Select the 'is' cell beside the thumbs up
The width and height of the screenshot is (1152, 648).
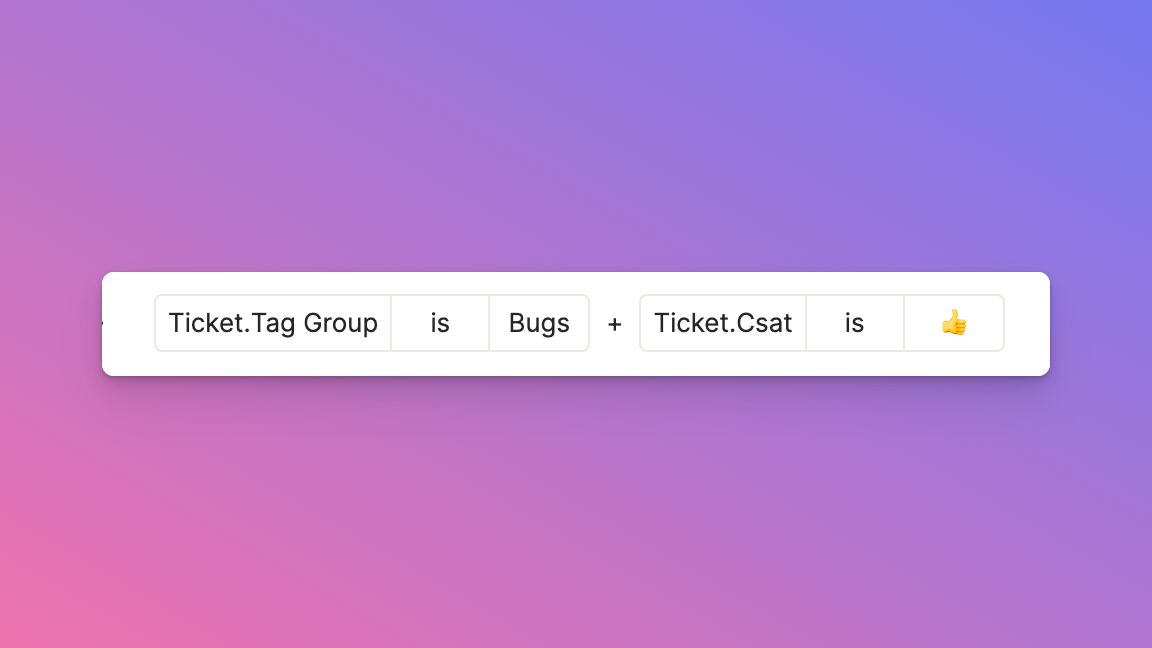854,323
